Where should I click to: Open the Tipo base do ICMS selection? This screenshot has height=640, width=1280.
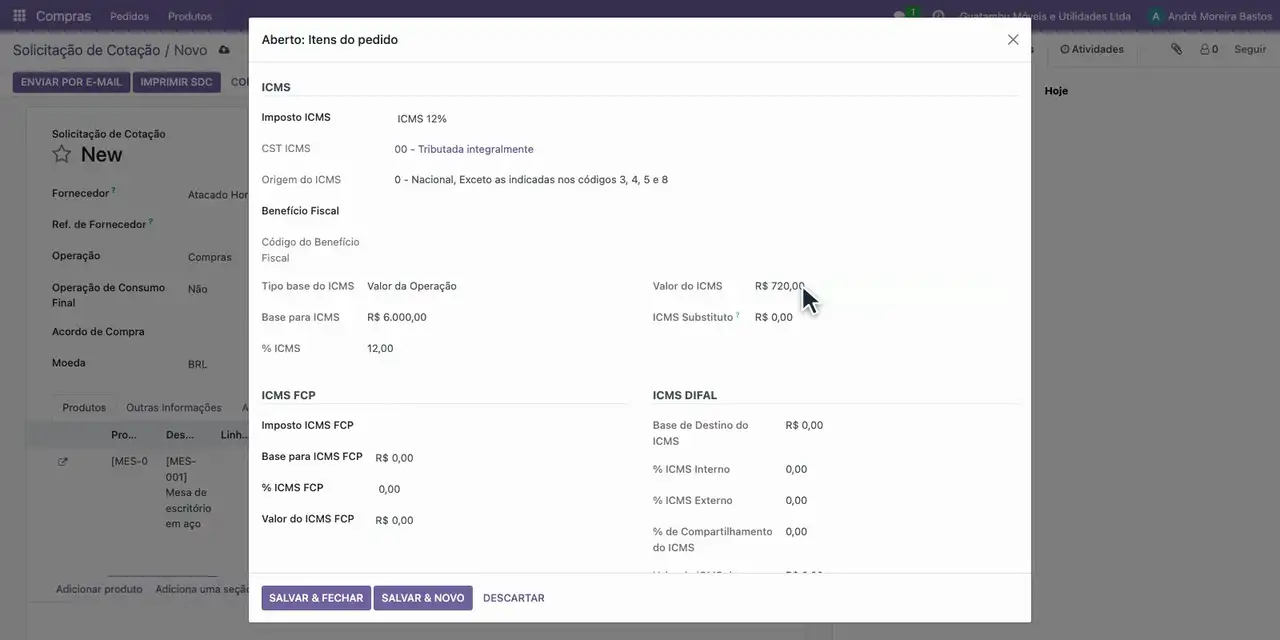(x=412, y=286)
